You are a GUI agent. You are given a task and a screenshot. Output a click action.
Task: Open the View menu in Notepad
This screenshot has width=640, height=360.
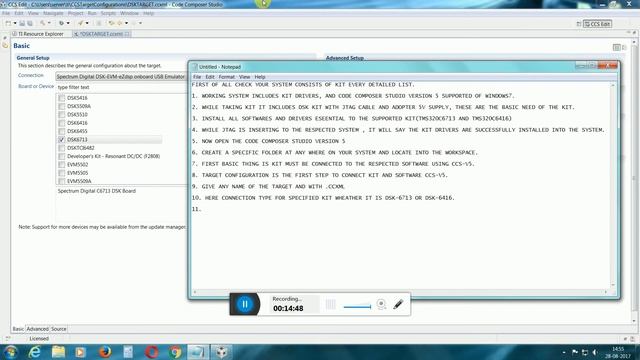[x=244, y=77]
